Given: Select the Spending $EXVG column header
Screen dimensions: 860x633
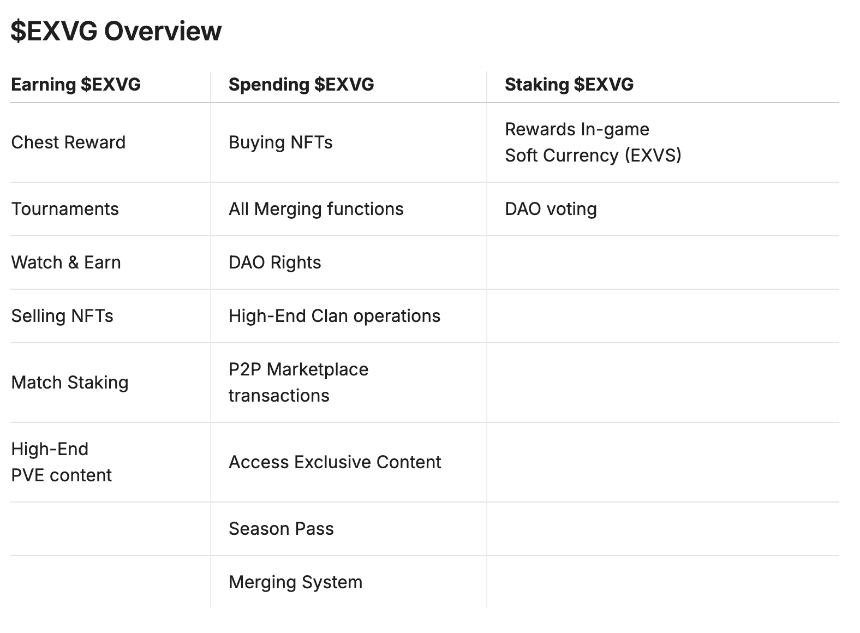Looking at the screenshot, I should point(301,84).
